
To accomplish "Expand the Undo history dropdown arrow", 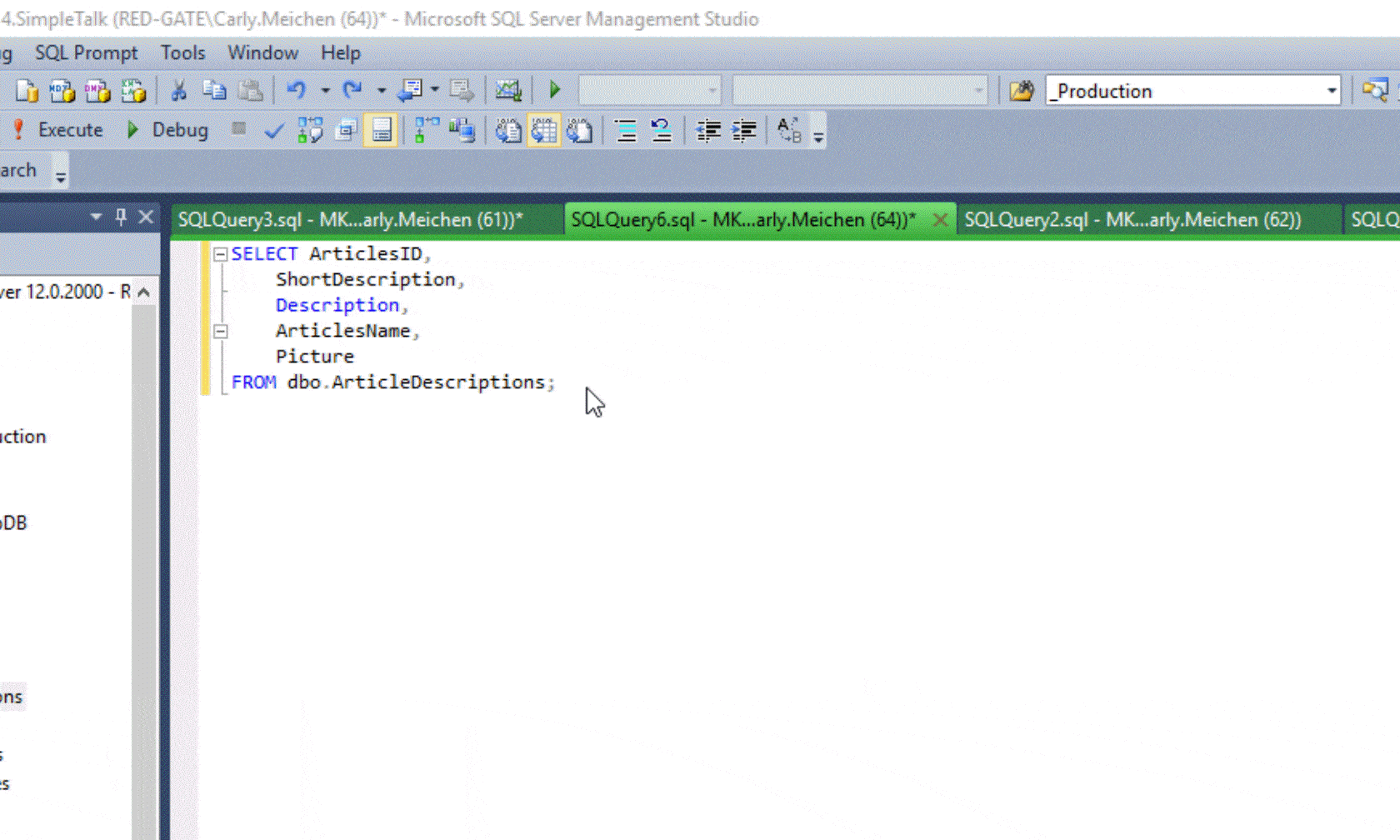I will pyautogui.click(x=326, y=90).
